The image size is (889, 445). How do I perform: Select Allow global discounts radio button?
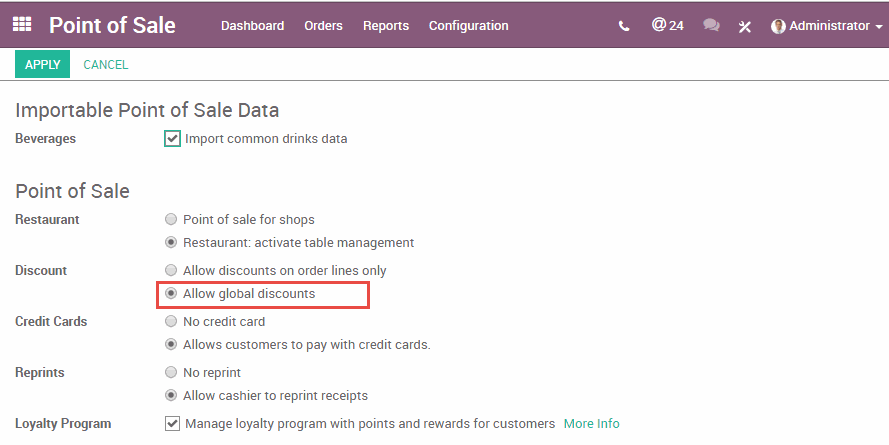(172, 294)
